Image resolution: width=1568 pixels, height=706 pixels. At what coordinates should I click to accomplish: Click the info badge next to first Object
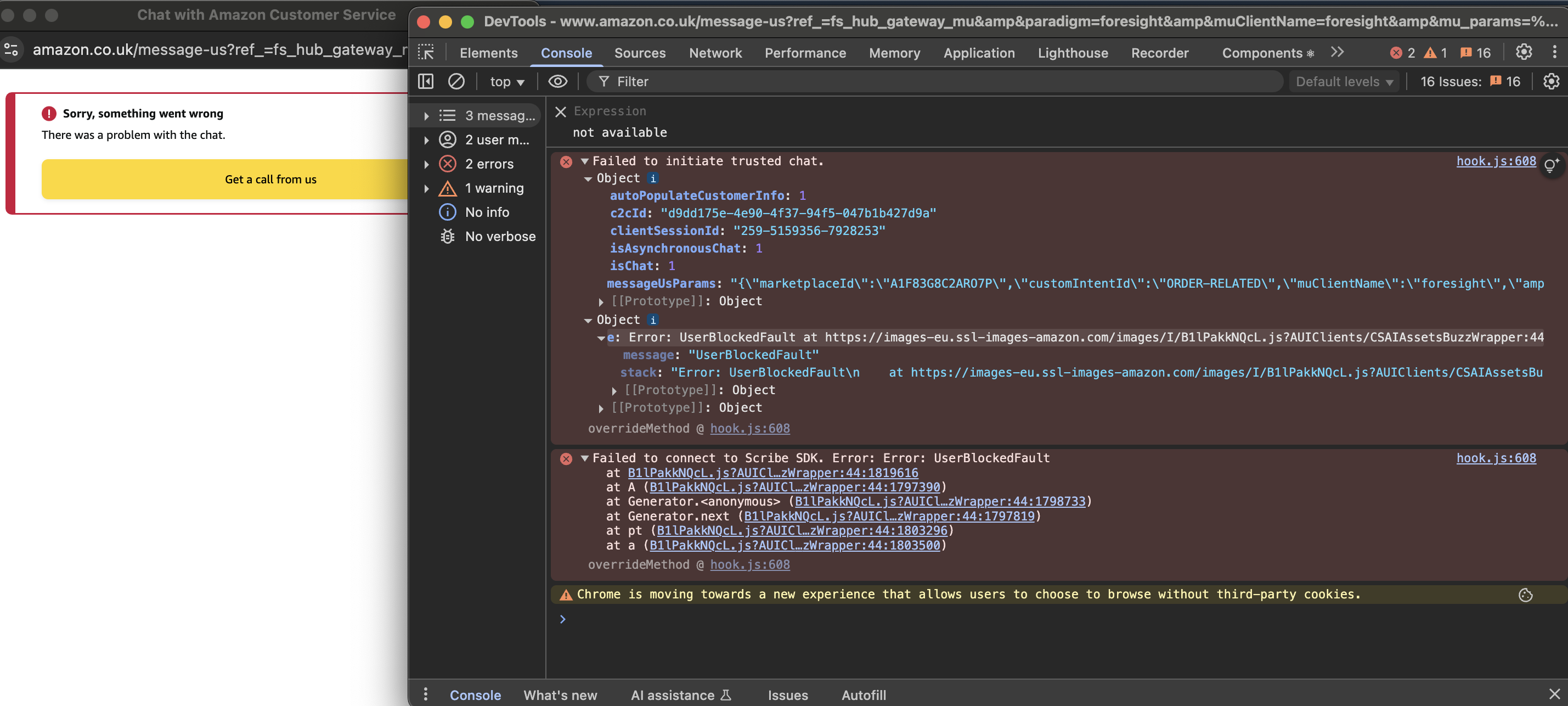[x=652, y=179]
